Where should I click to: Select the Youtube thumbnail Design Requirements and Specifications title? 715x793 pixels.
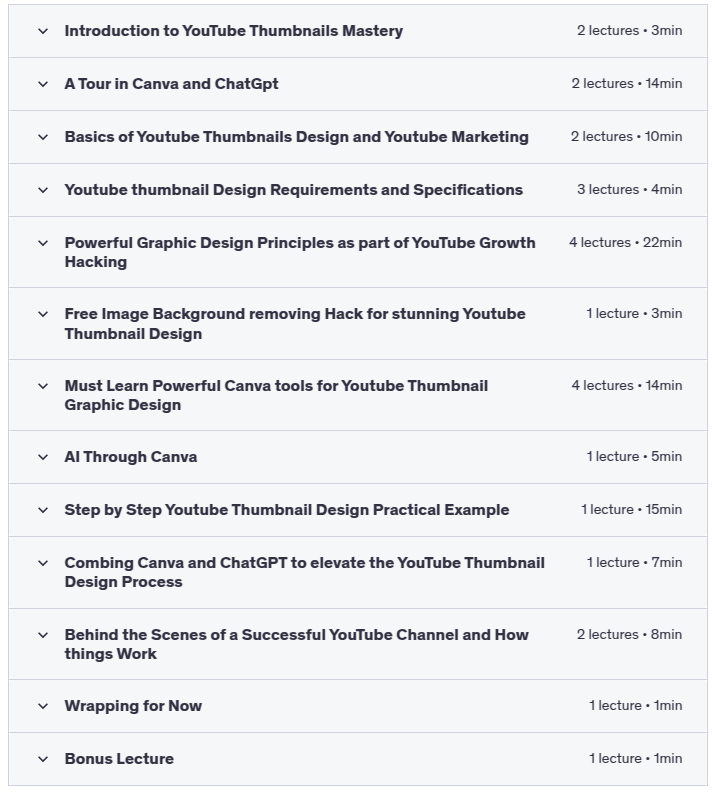tap(293, 190)
